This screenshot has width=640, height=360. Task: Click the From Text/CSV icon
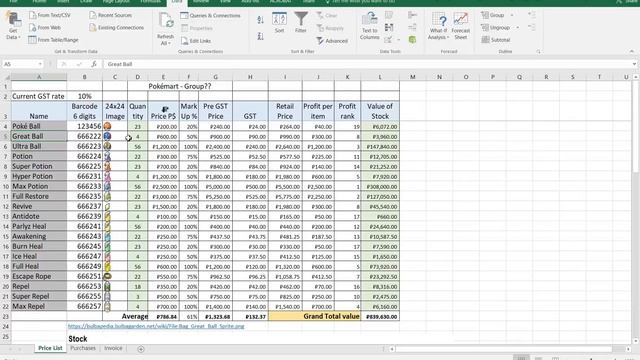click(32, 15)
